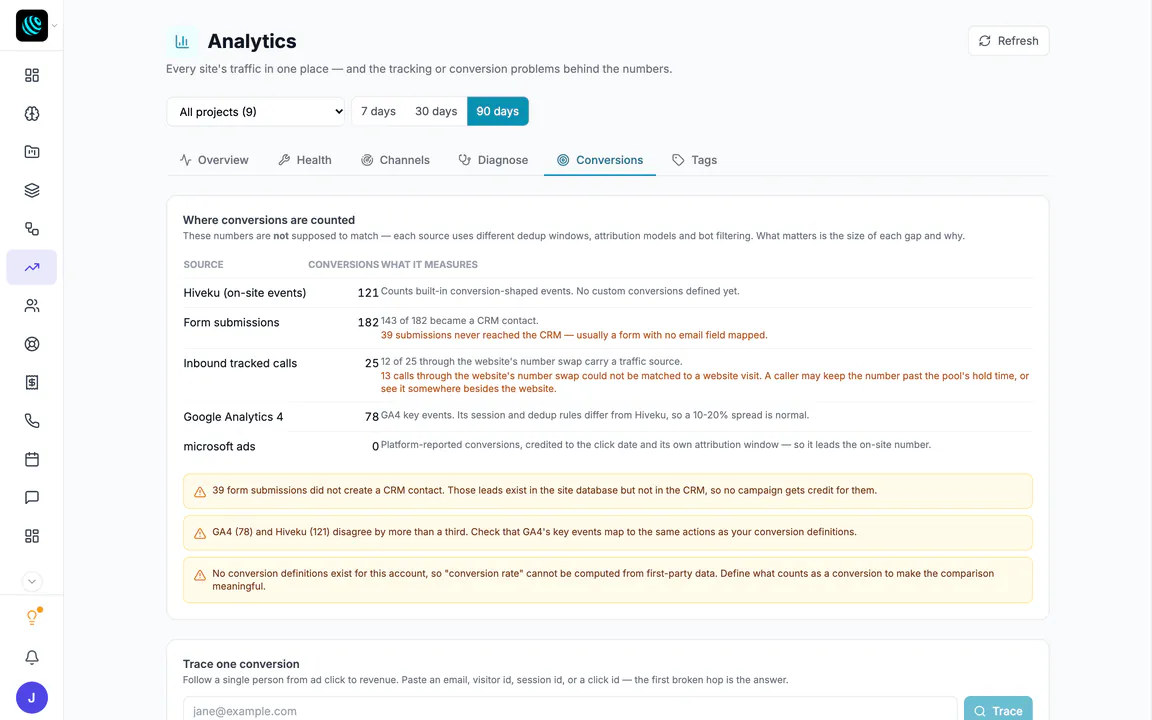This screenshot has width=1152, height=720.
Task: Select the 30 days range
Action: [x=436, y=111]
